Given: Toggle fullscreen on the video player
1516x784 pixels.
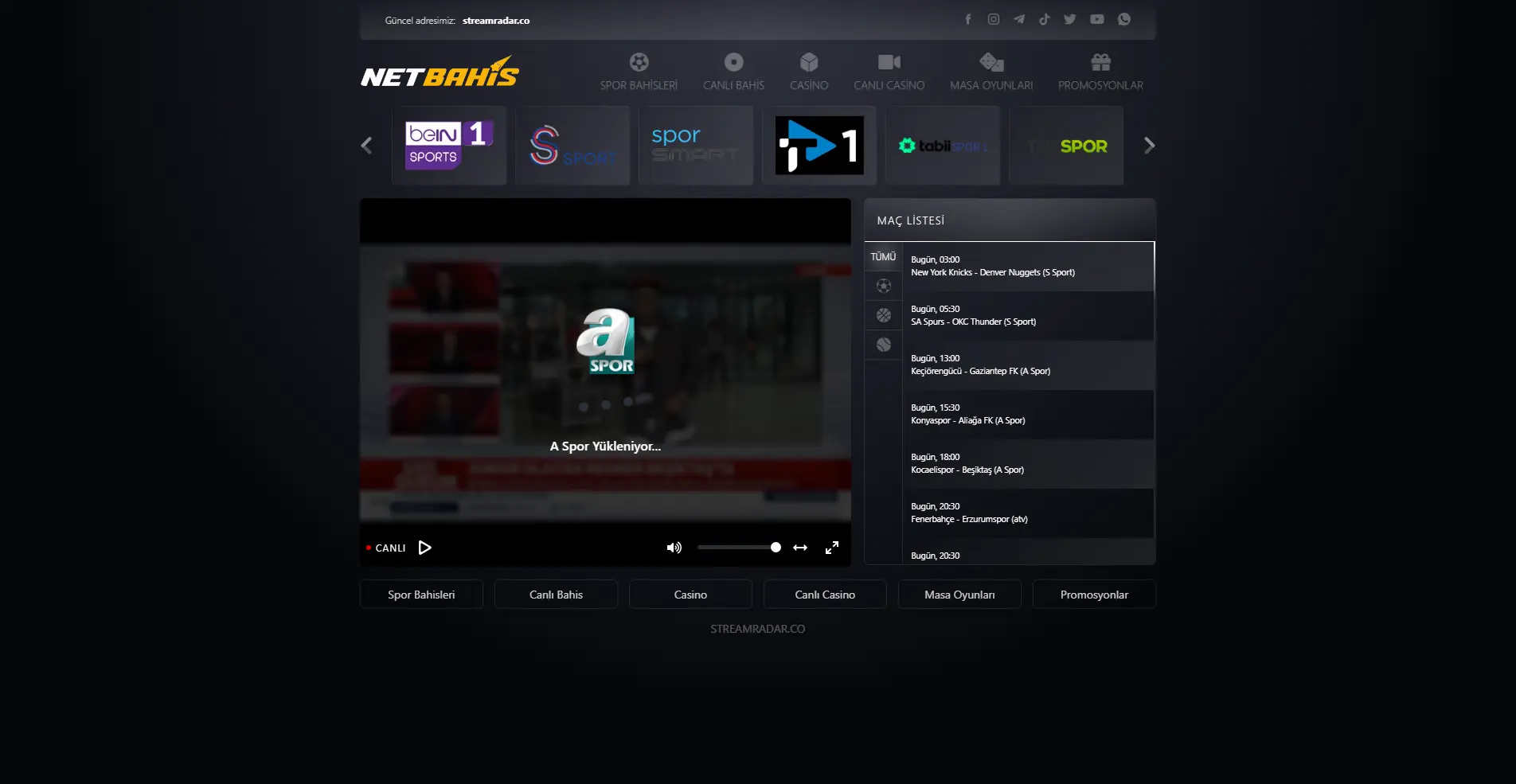Looking at the screenshot, I should (x=831, y=548).
